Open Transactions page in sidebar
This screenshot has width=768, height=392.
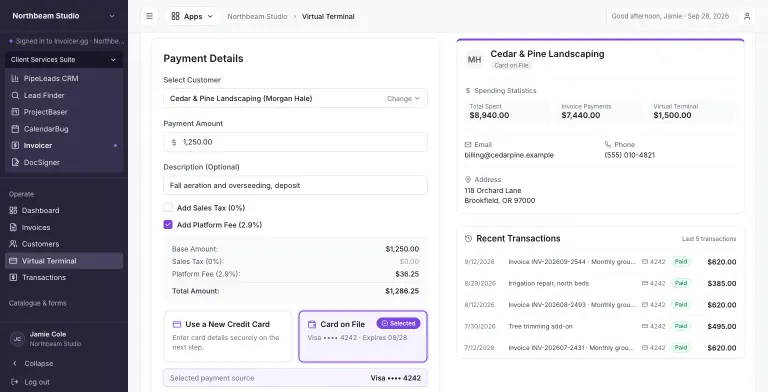(64, 277)
